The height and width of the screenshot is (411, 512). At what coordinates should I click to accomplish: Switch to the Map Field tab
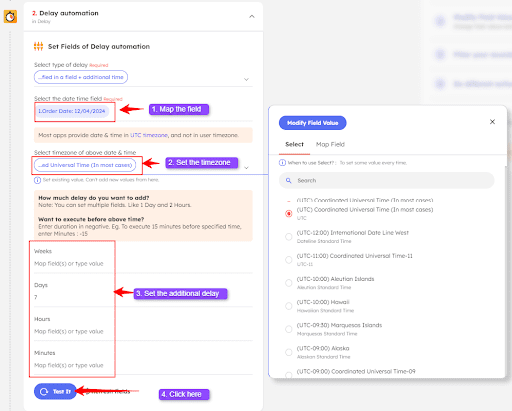click(x=330, y=144)
